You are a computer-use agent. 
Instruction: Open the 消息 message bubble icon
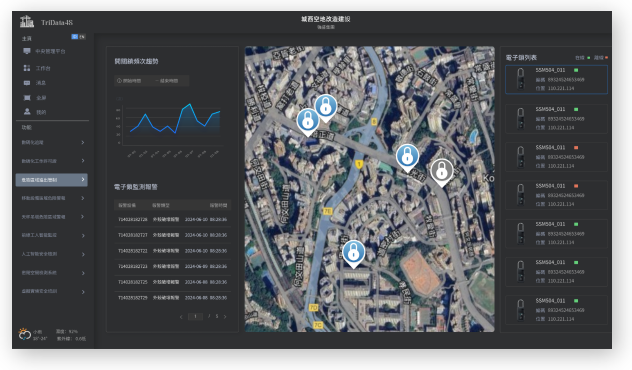coord(27,83)
